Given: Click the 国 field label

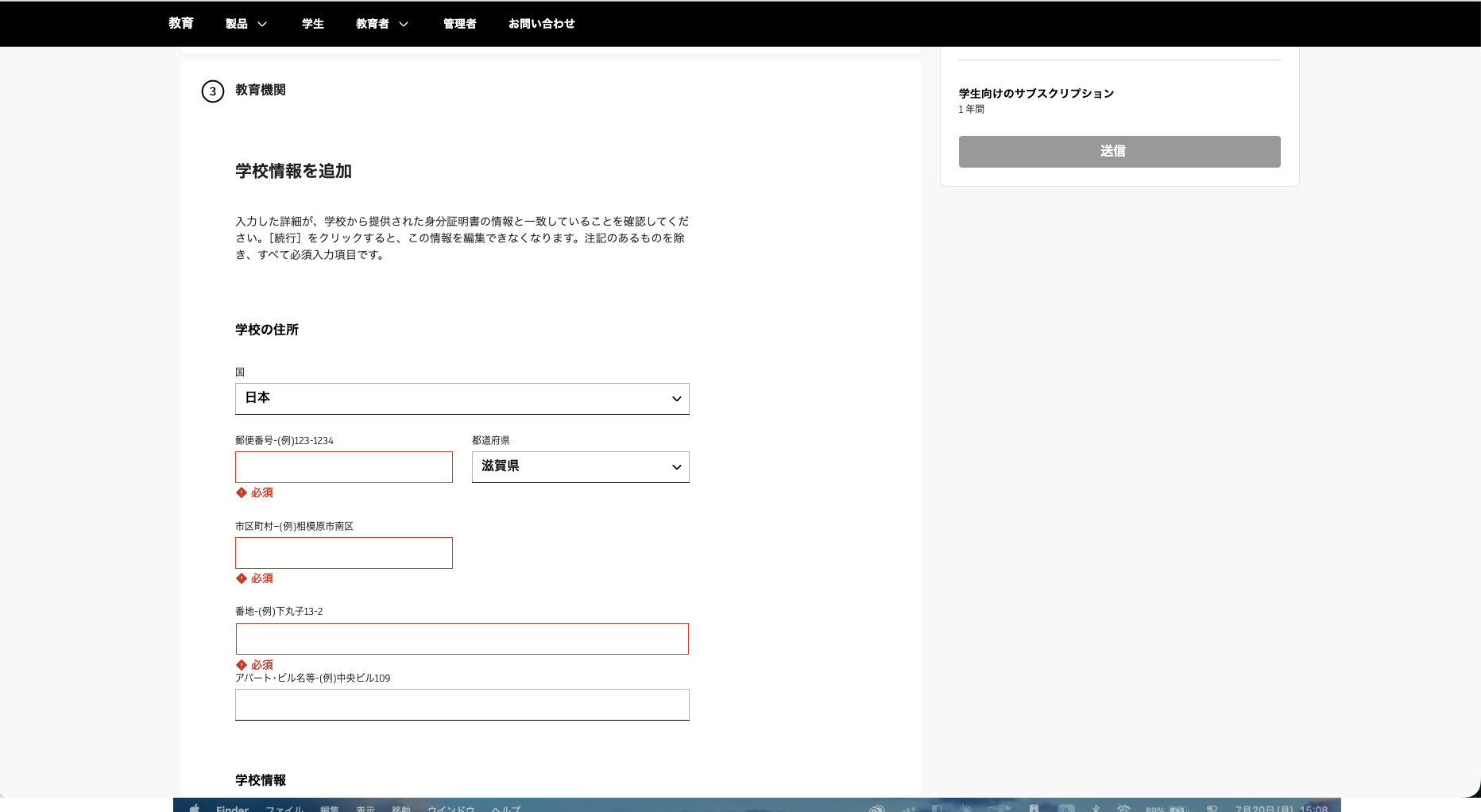Looking at the screenshot, I should 240,372.
